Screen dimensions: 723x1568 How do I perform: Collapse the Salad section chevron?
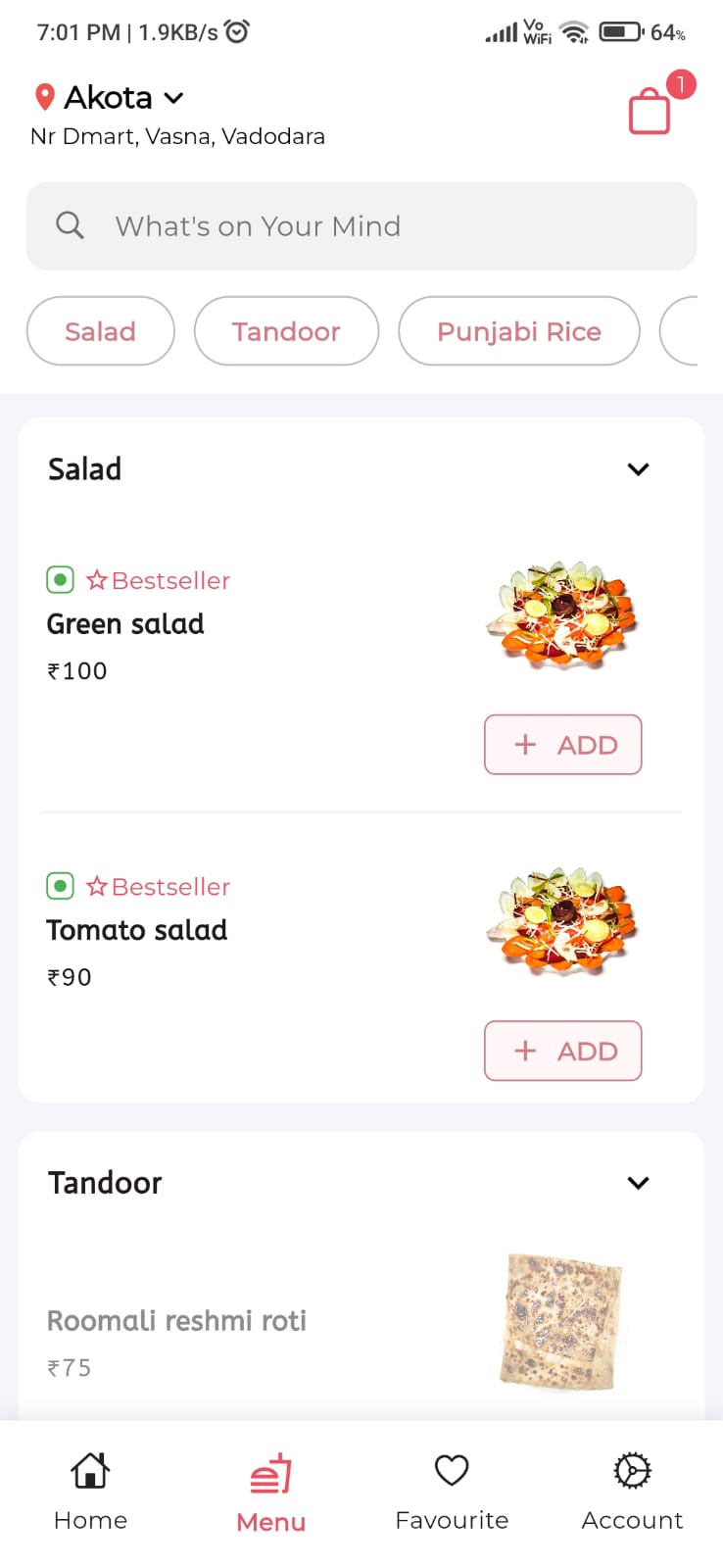click(x=638, y=469)
